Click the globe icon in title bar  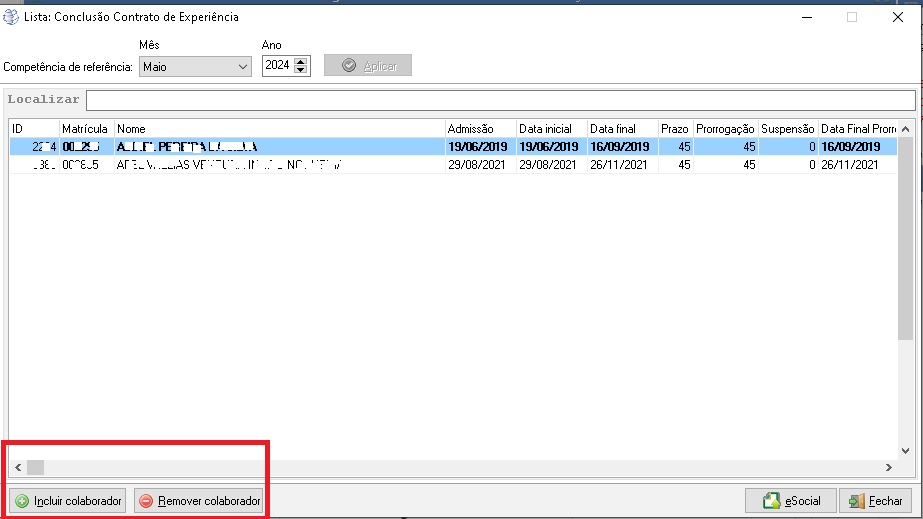11,17
